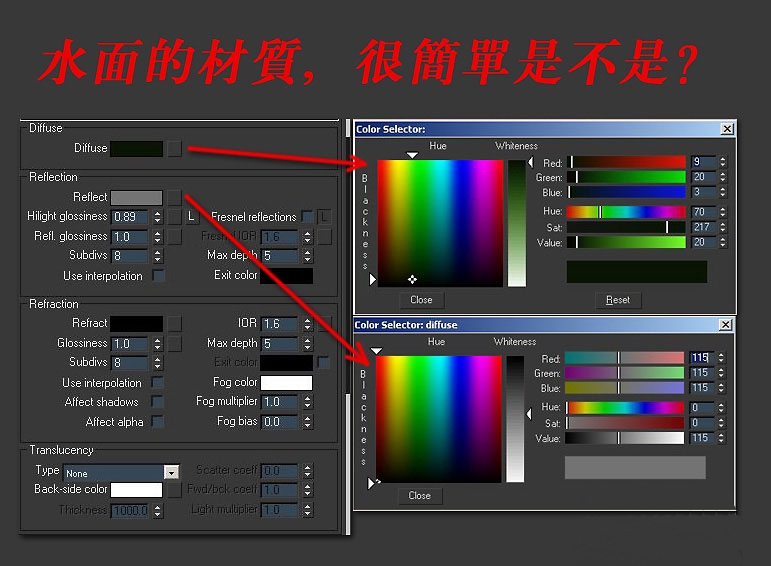The width and height of the screenshot is (771, 566).
Task: Click the Red value field showing 9
Action: coord(703,162)
